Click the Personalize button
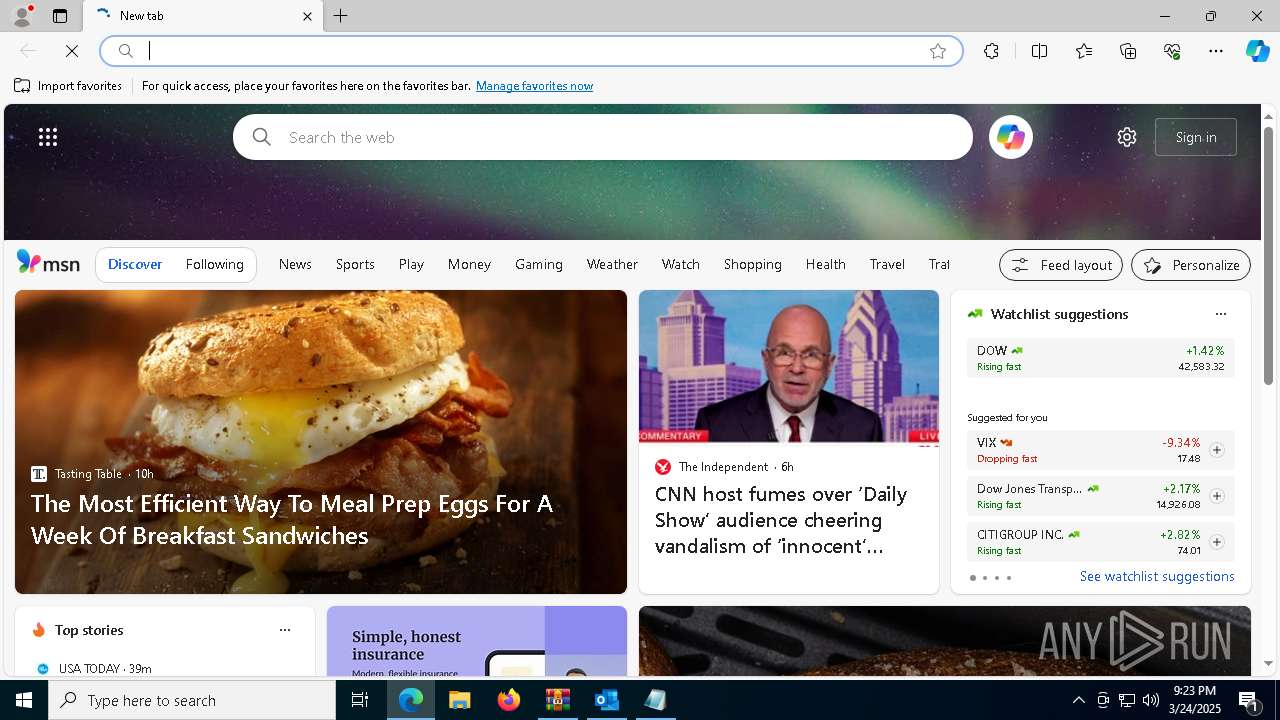 pyautogui.click(x=1191, y=265)
